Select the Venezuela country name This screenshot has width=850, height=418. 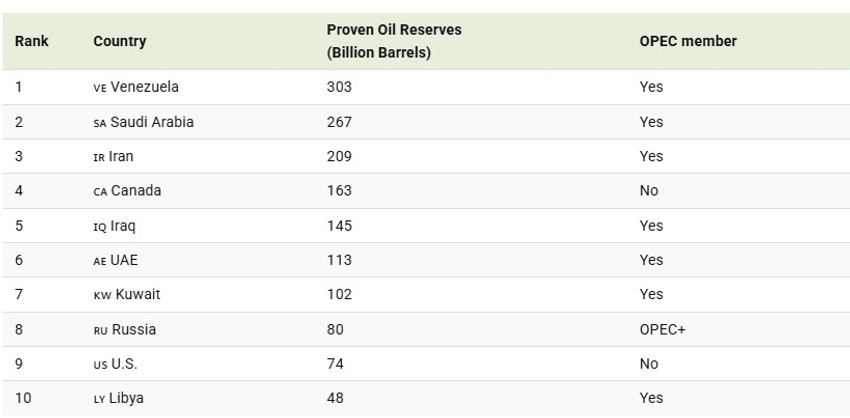(x=144, y=87)
